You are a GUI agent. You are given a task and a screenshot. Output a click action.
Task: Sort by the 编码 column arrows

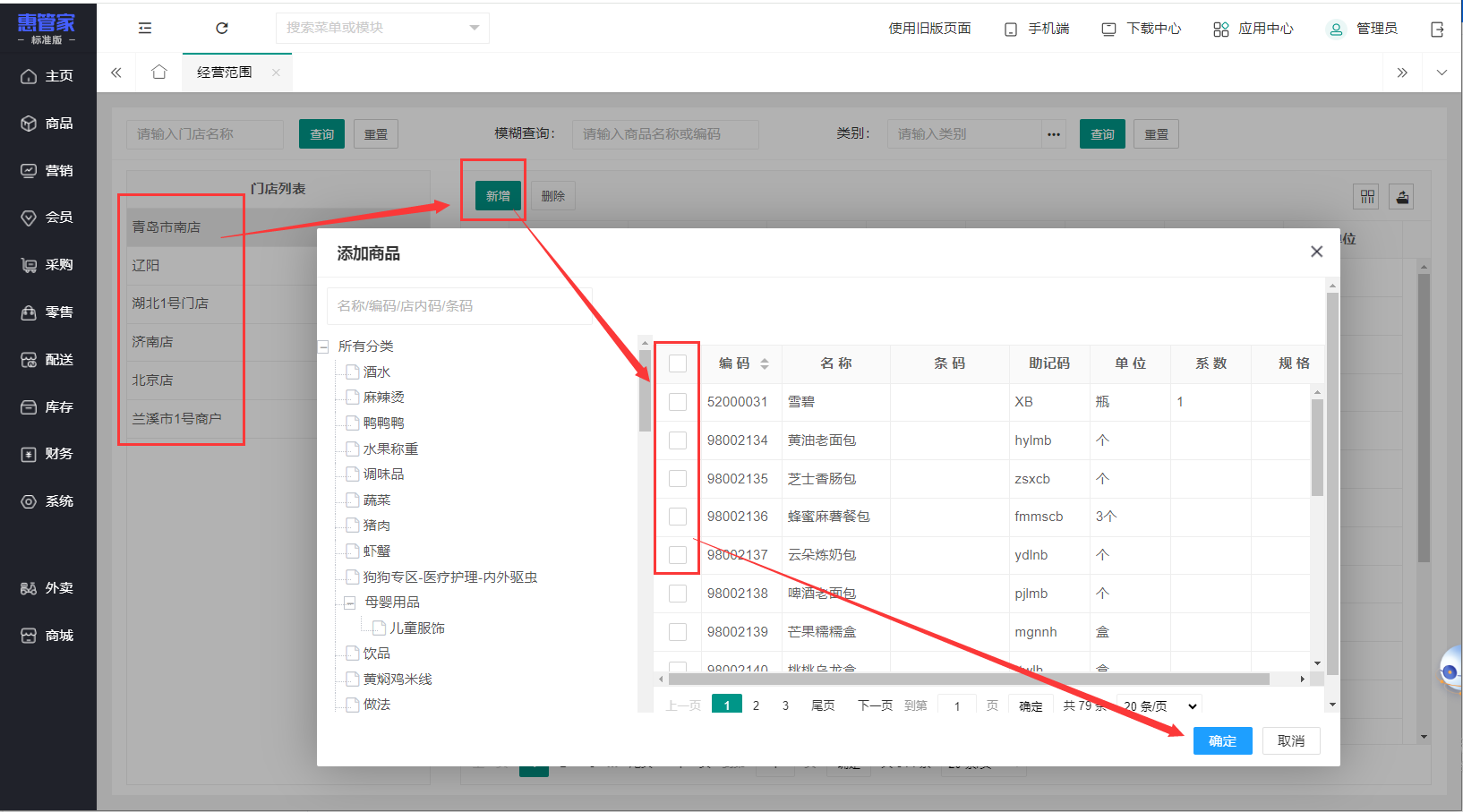pos(765,363)
